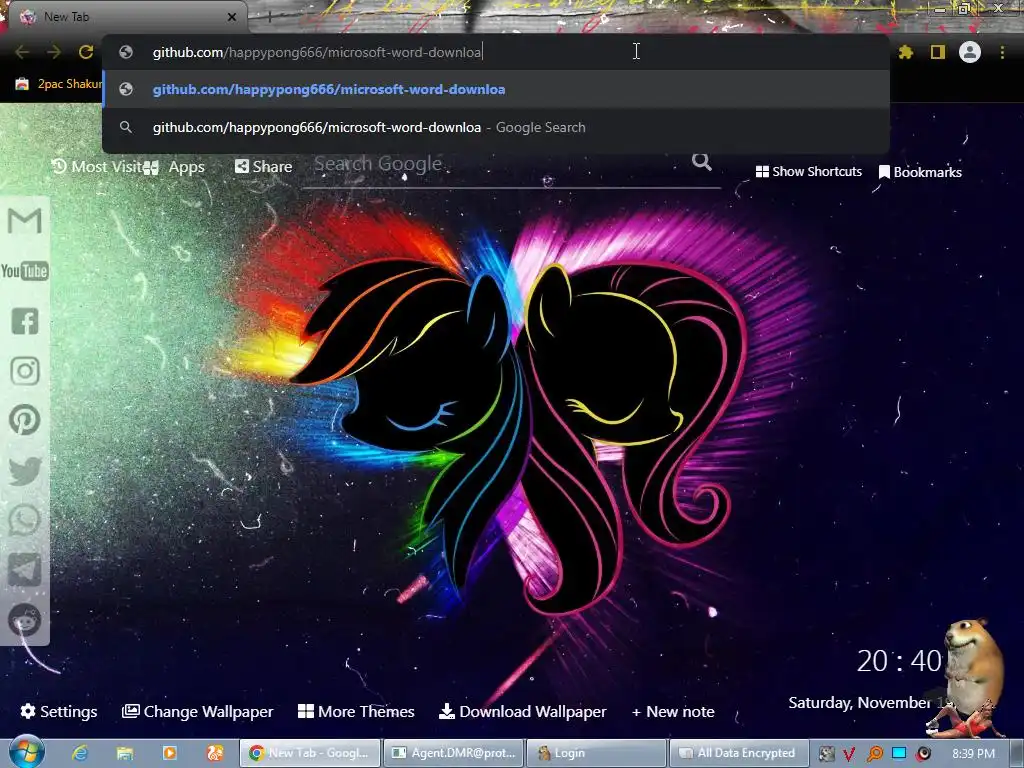Open the 2pac Shakur bookmark

[59, 84]
